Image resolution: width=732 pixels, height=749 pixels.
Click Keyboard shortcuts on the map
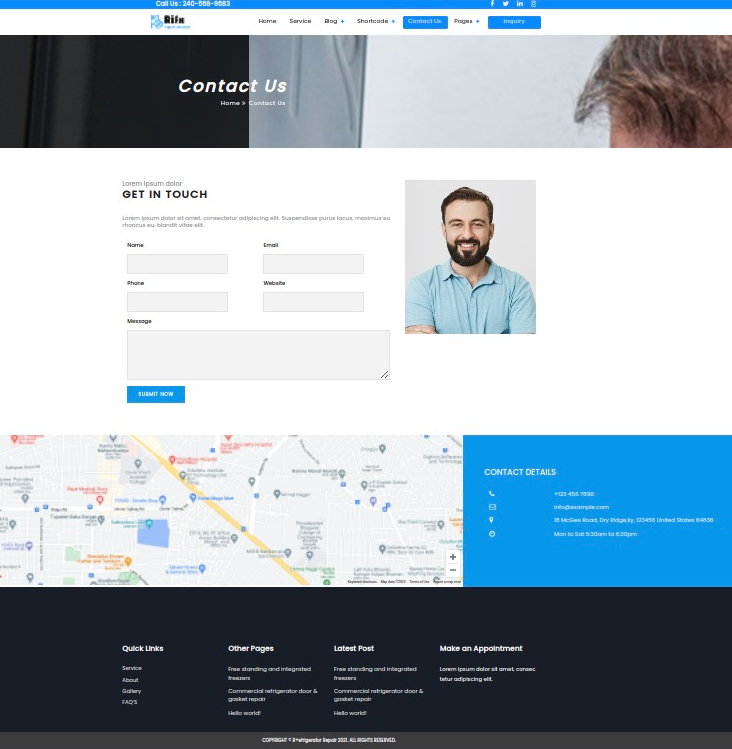362,581
